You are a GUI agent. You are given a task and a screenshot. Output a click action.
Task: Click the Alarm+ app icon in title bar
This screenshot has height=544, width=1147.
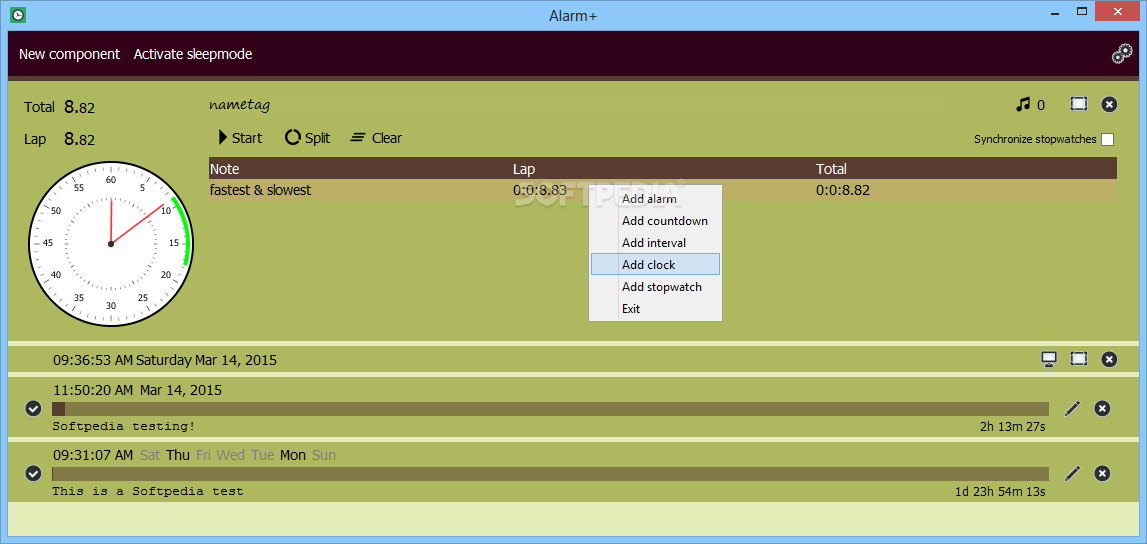20,14
